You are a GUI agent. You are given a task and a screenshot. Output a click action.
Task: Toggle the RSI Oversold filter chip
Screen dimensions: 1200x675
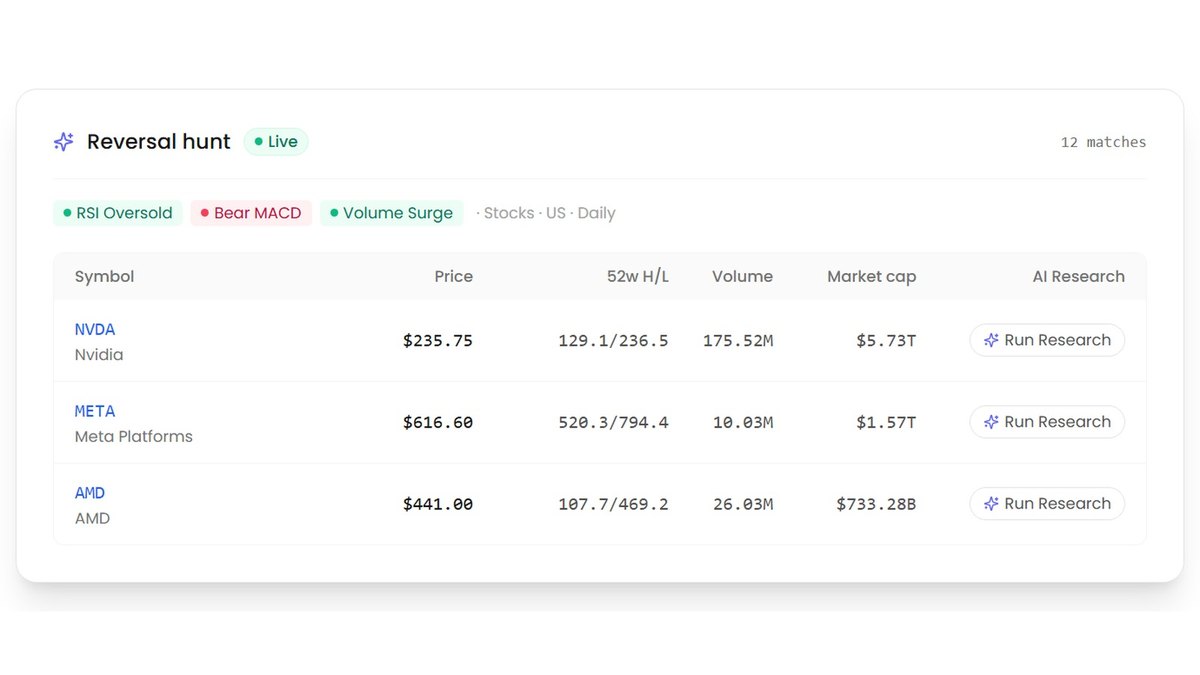click(117, 213)
